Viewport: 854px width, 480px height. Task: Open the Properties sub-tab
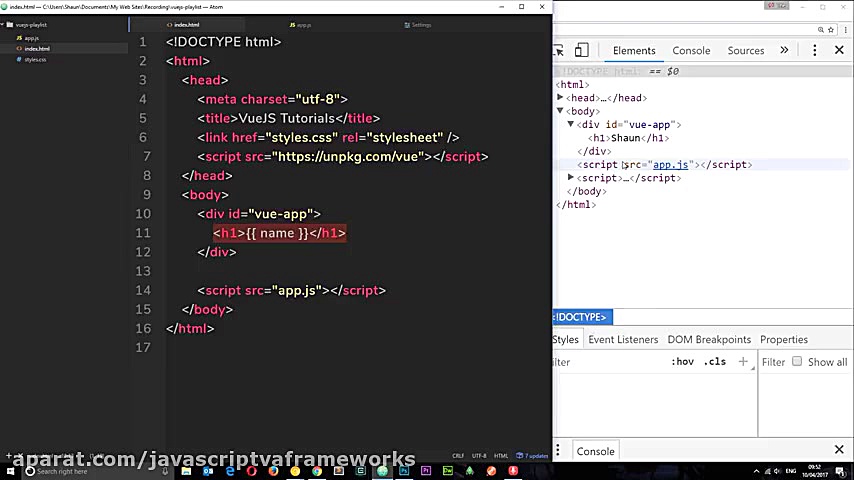[x=784, y=339]
